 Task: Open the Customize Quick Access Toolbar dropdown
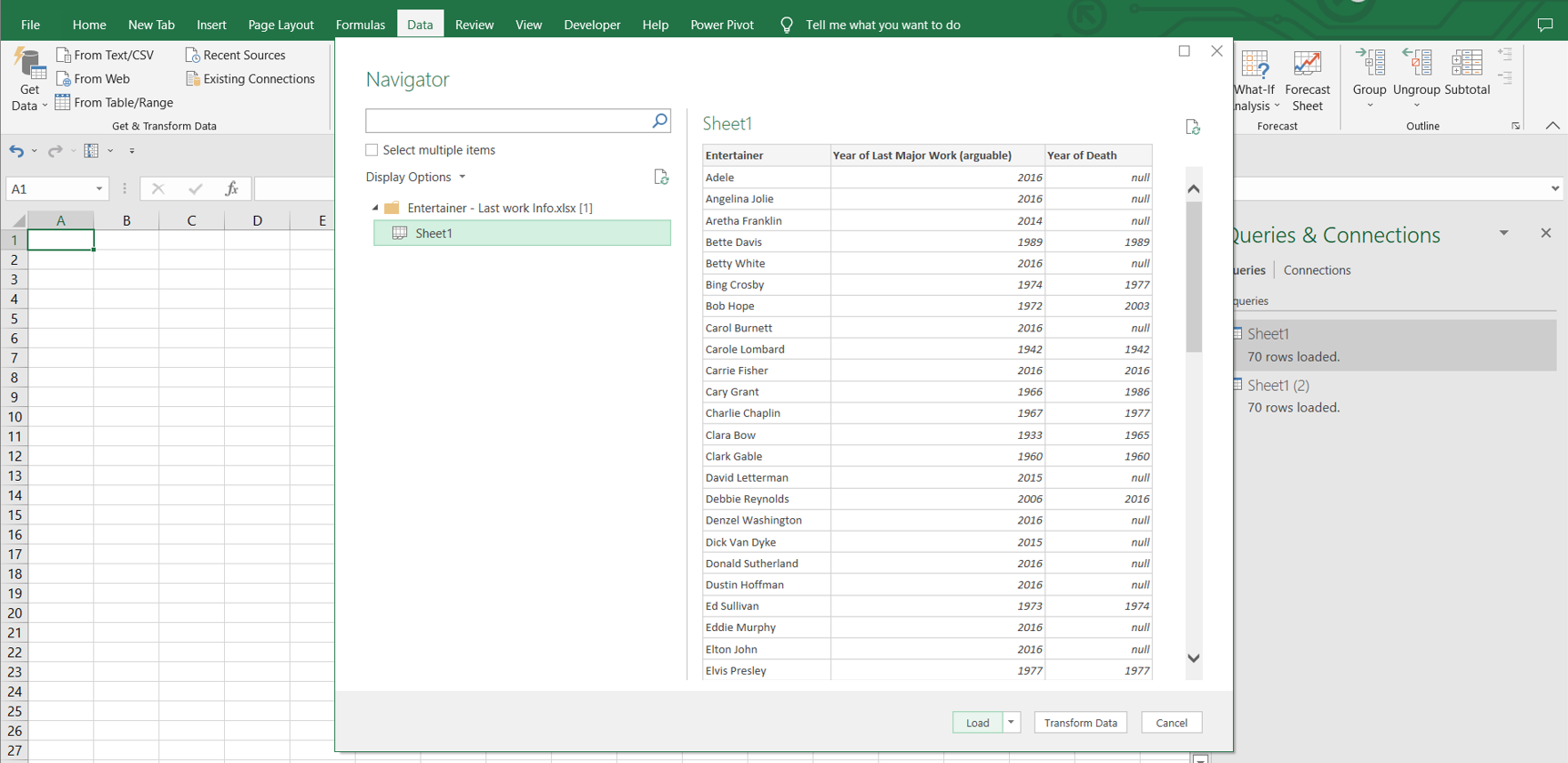click(132, 150)
